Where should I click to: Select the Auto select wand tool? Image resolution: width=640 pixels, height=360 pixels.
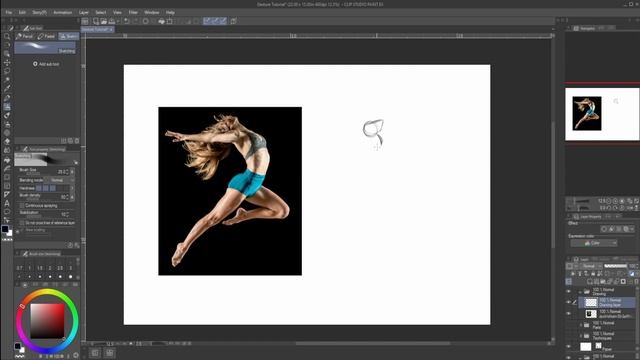coord(7,80)
